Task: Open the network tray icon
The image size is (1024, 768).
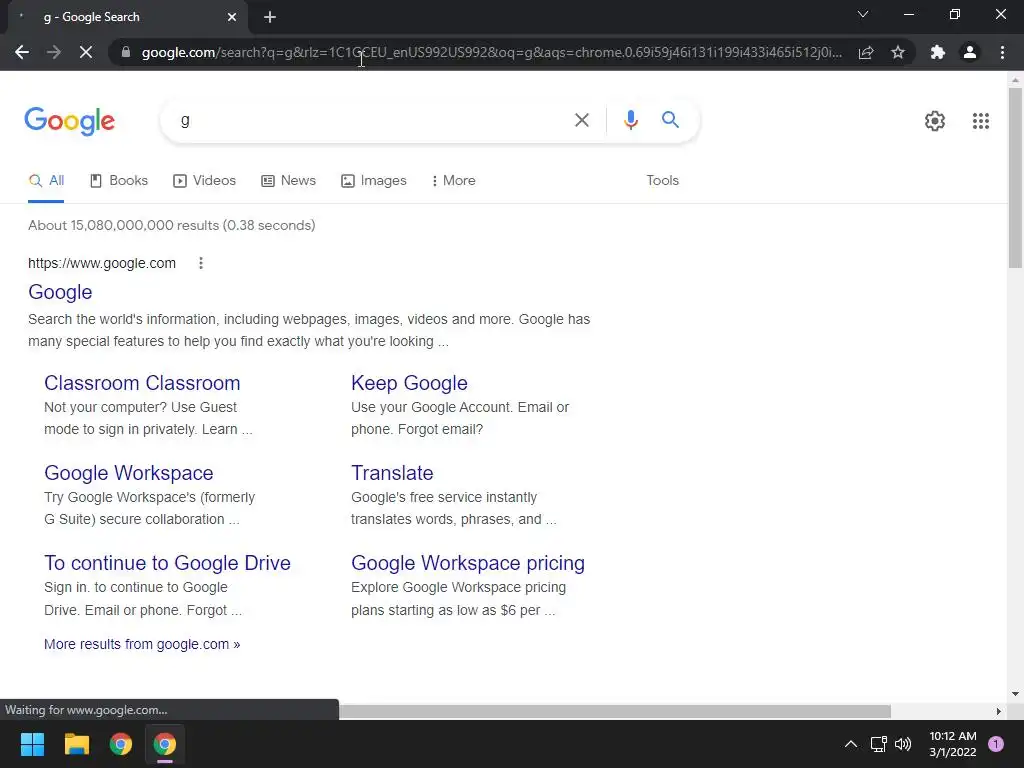Action: 878,744
